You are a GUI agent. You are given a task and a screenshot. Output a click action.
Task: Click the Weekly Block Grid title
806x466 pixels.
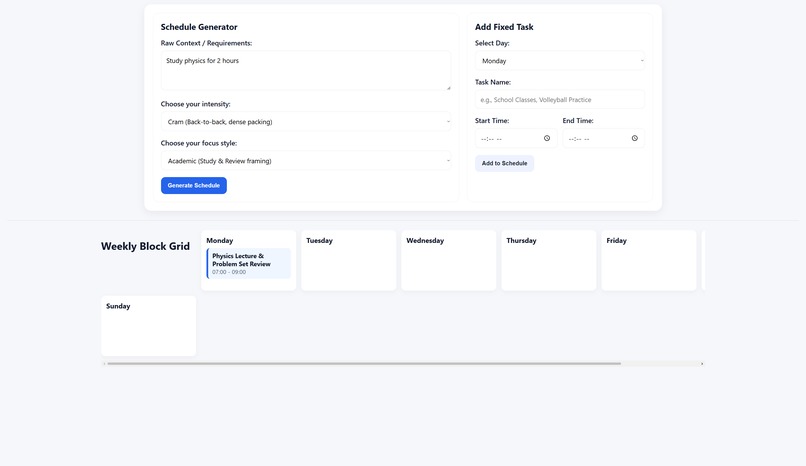click(145, 246)
